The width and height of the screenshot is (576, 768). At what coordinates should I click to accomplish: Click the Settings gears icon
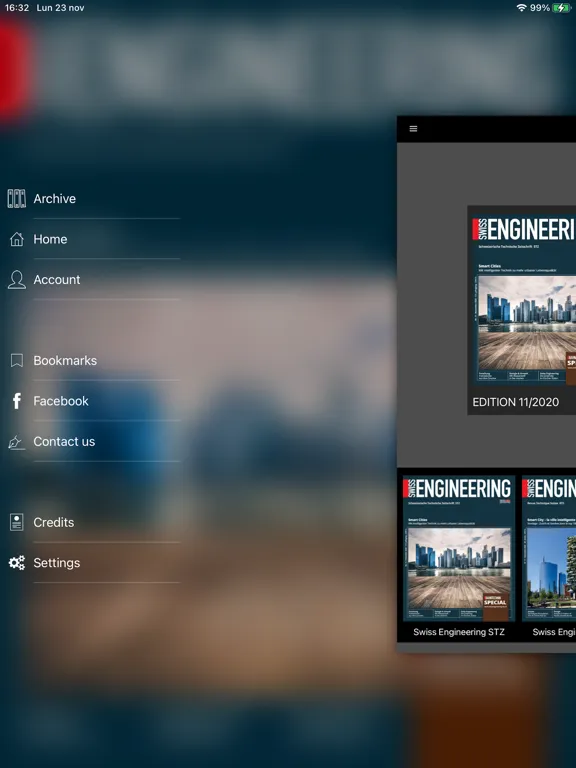tap(17, 563)
